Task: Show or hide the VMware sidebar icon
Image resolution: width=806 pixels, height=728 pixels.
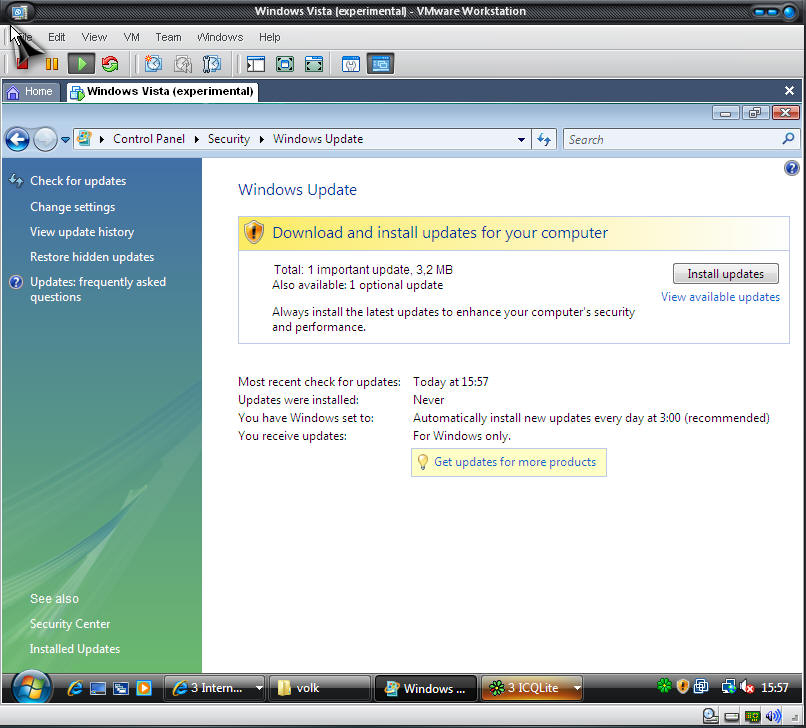Action: coord(255,64)
